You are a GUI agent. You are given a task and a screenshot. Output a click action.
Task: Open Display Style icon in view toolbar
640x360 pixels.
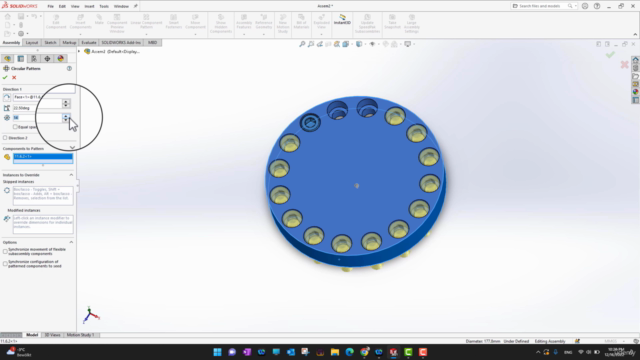coord(359,44)
